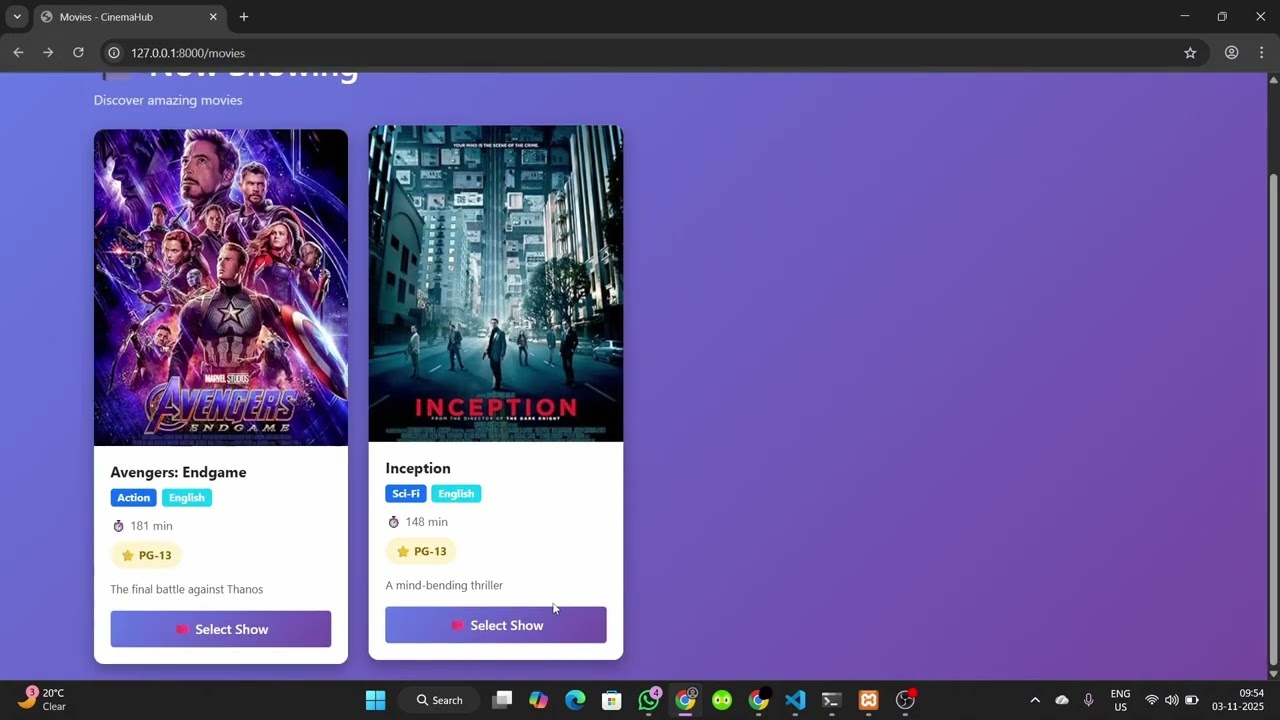1280x720 pixels.
Task: Launch Microsoft Edge from taskbar
Action: tap(575, 700)
